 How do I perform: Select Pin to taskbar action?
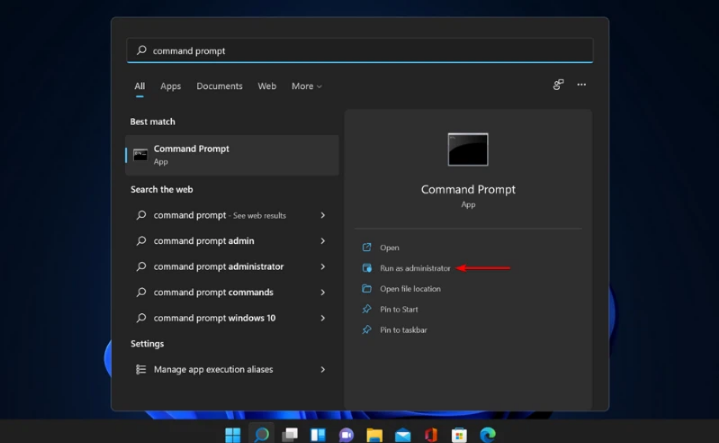(x=403, y=330)
